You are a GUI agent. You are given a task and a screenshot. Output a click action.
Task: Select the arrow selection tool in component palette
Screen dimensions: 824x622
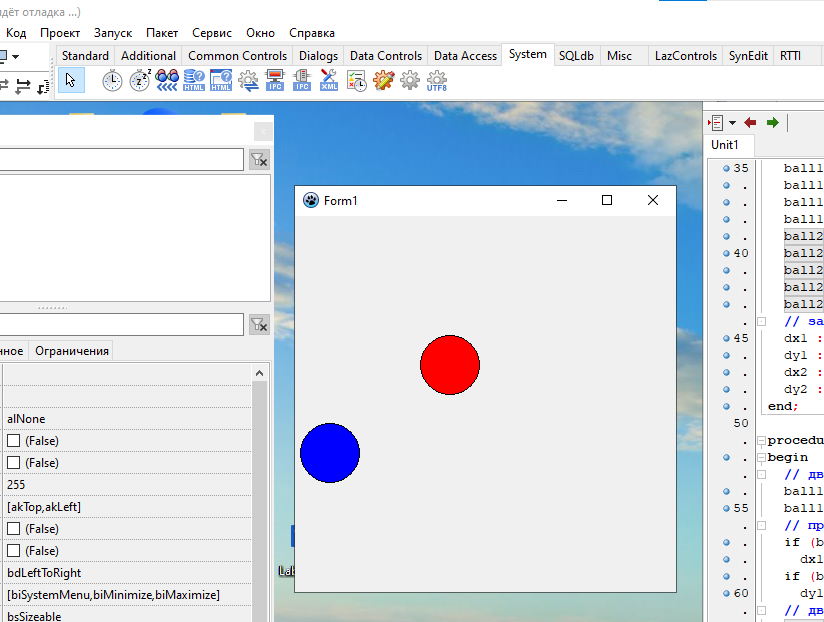[x=70, y=81]
